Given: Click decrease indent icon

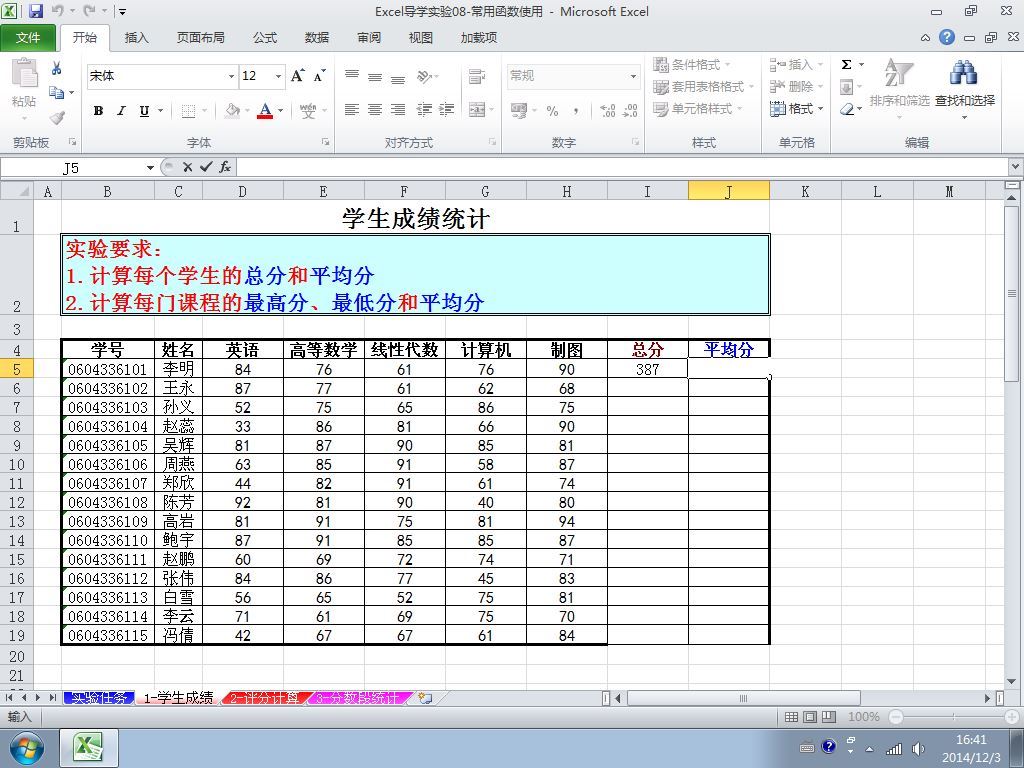Looking at the screenshot, I should [424, 110].
